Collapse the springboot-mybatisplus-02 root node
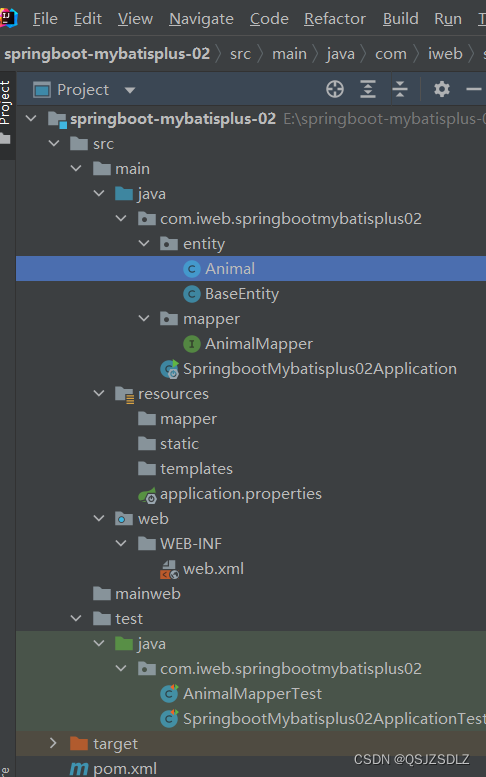The width and height of the screenshot is (486, 777). click(x=31, y=118)
